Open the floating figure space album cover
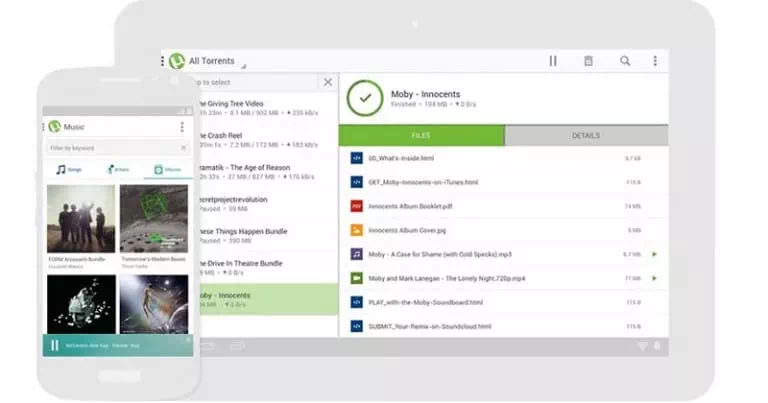768x403 pixels. (154, 304)
